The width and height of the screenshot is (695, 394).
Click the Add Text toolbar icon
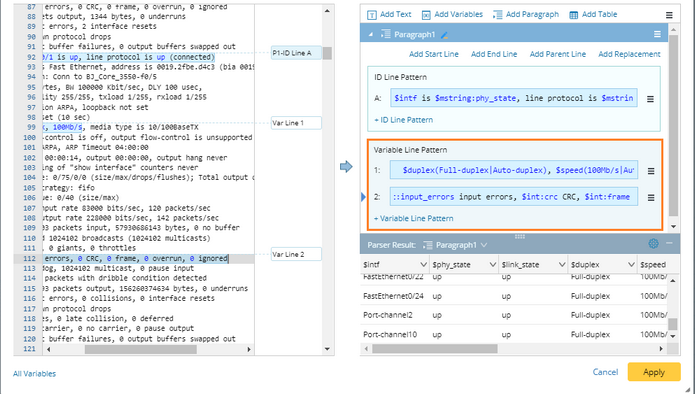372,15
